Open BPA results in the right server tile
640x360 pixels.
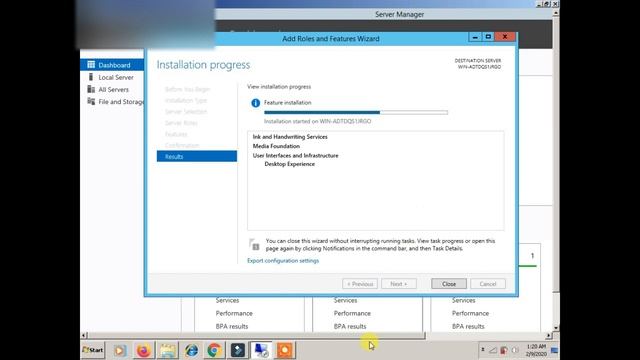pos(468,327)
